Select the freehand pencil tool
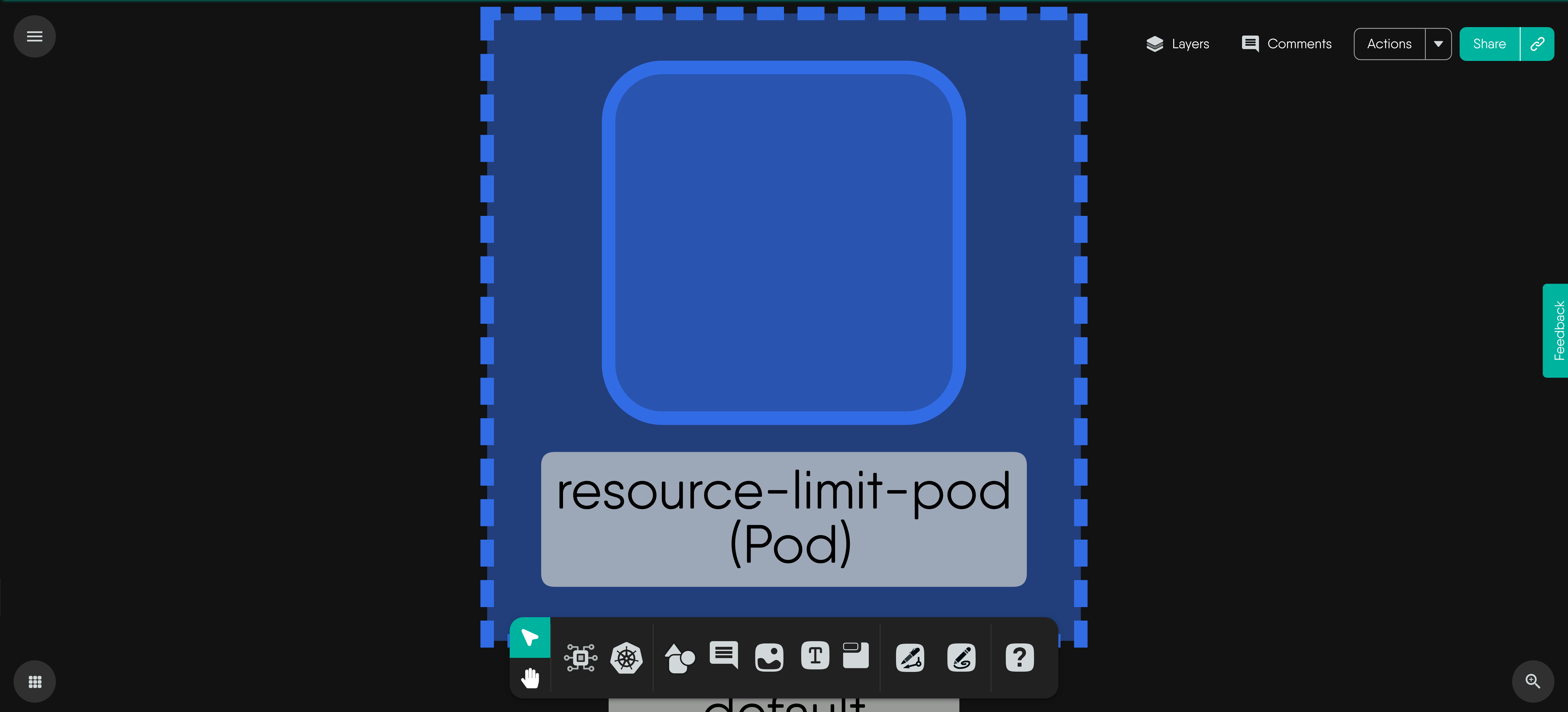1568x712 pixels. (961, 658)
